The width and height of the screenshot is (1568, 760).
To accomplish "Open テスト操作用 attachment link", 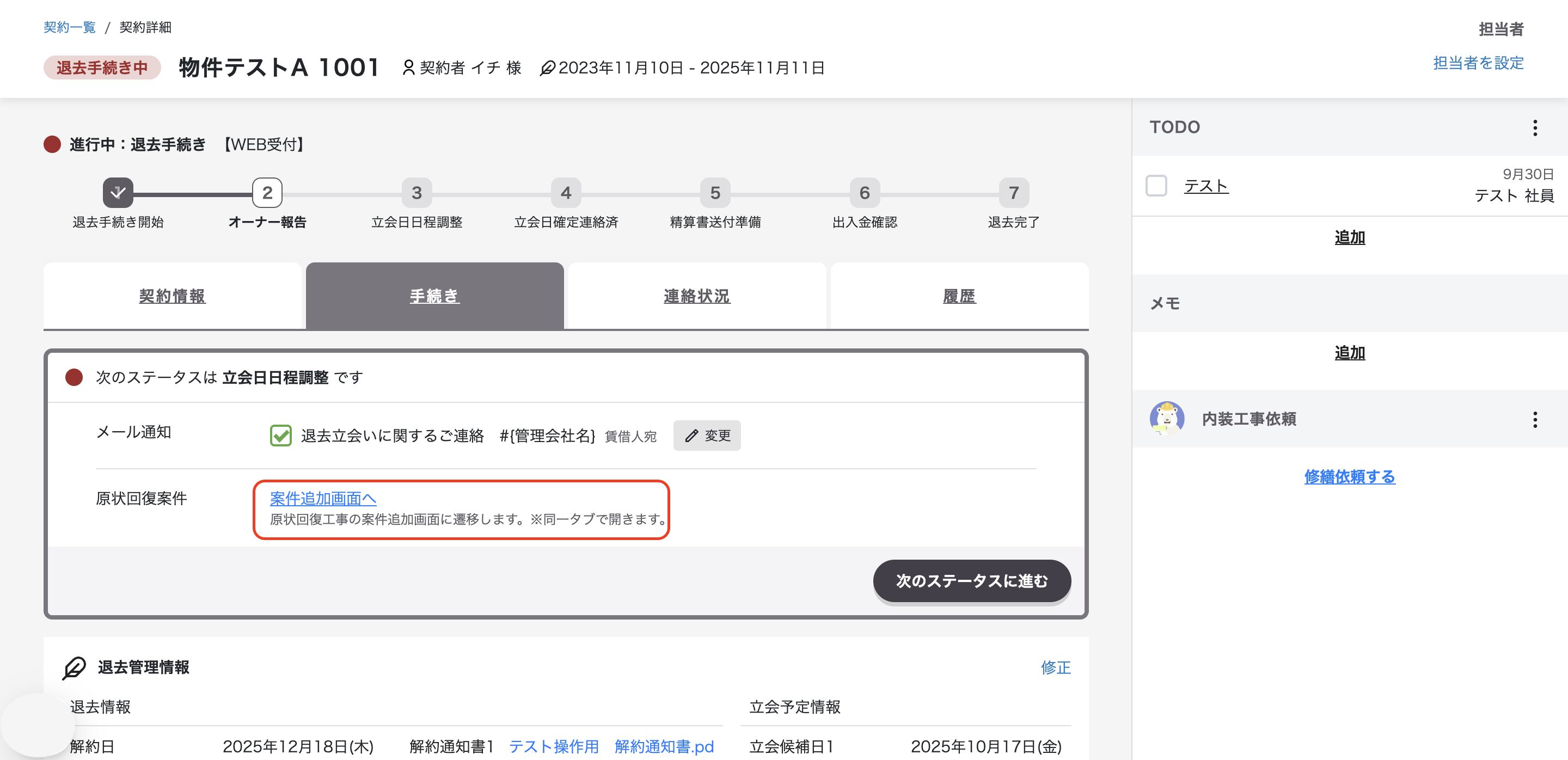I will click(x=554, y=746).
